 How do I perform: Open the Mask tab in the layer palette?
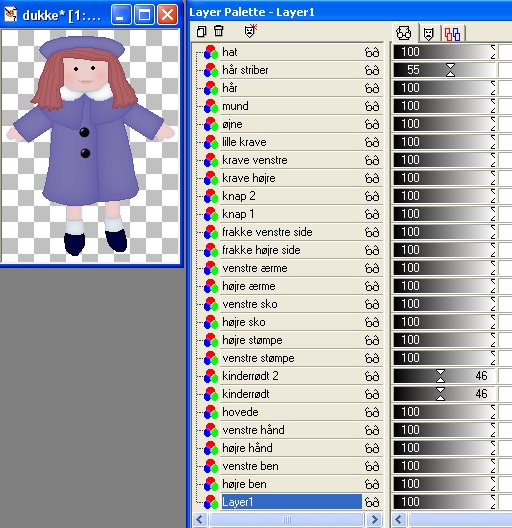(x=428, y=34)
